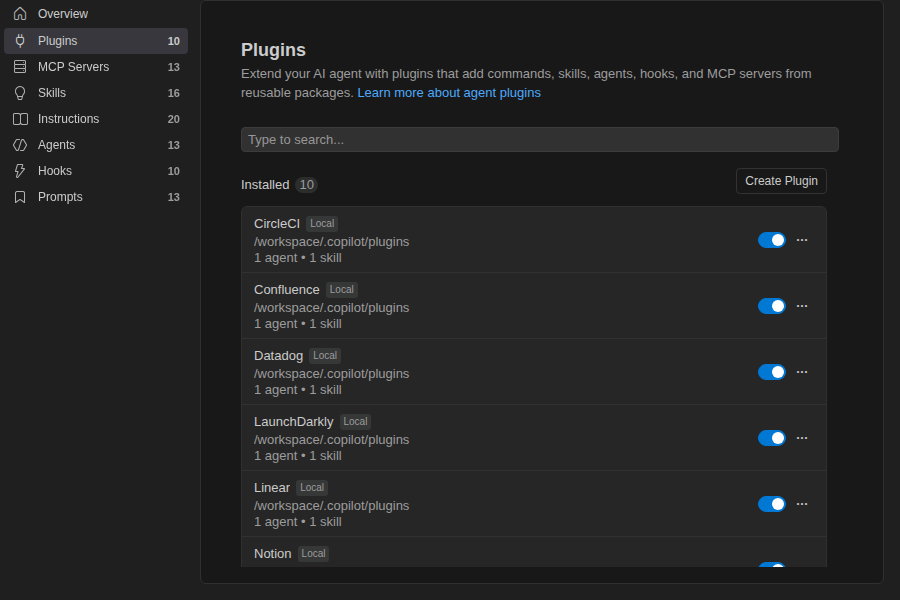The width and height of the screenshot is (900, 600).
Task: Disable the CircleCI plugin toggle
Action: pyautogui.click(x=771, y=240)
